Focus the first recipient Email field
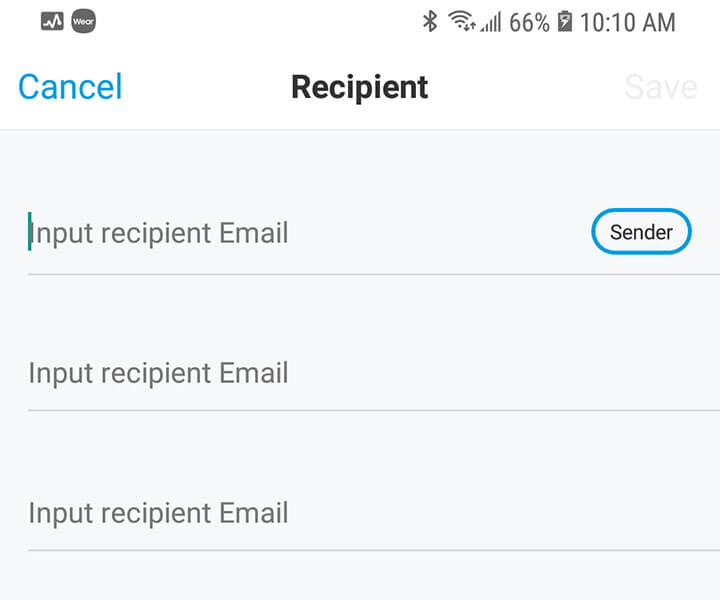This screenshot has height=600, width=720. click(300, 233)
